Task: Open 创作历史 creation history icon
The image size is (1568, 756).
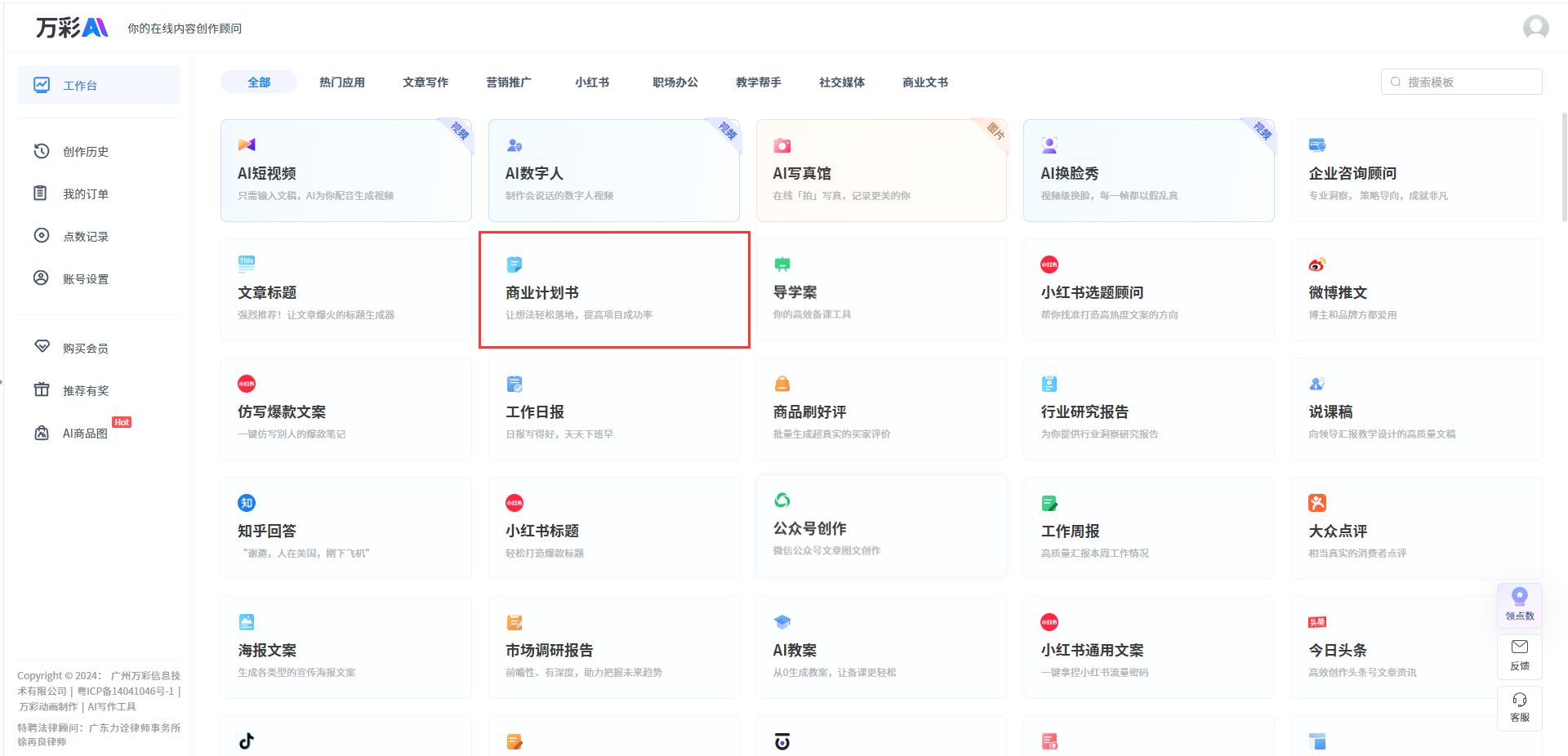Action: coord(42,151)
